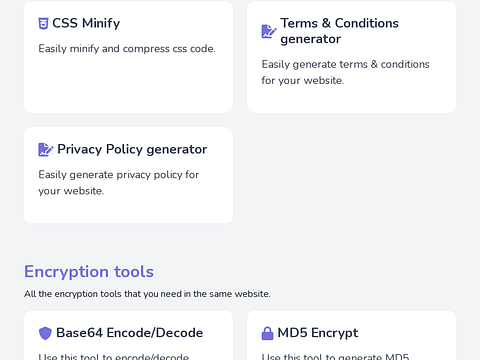Click 'Easily generate privacy policy' description text
The image size is (480, 360).
tap(118, 183)
